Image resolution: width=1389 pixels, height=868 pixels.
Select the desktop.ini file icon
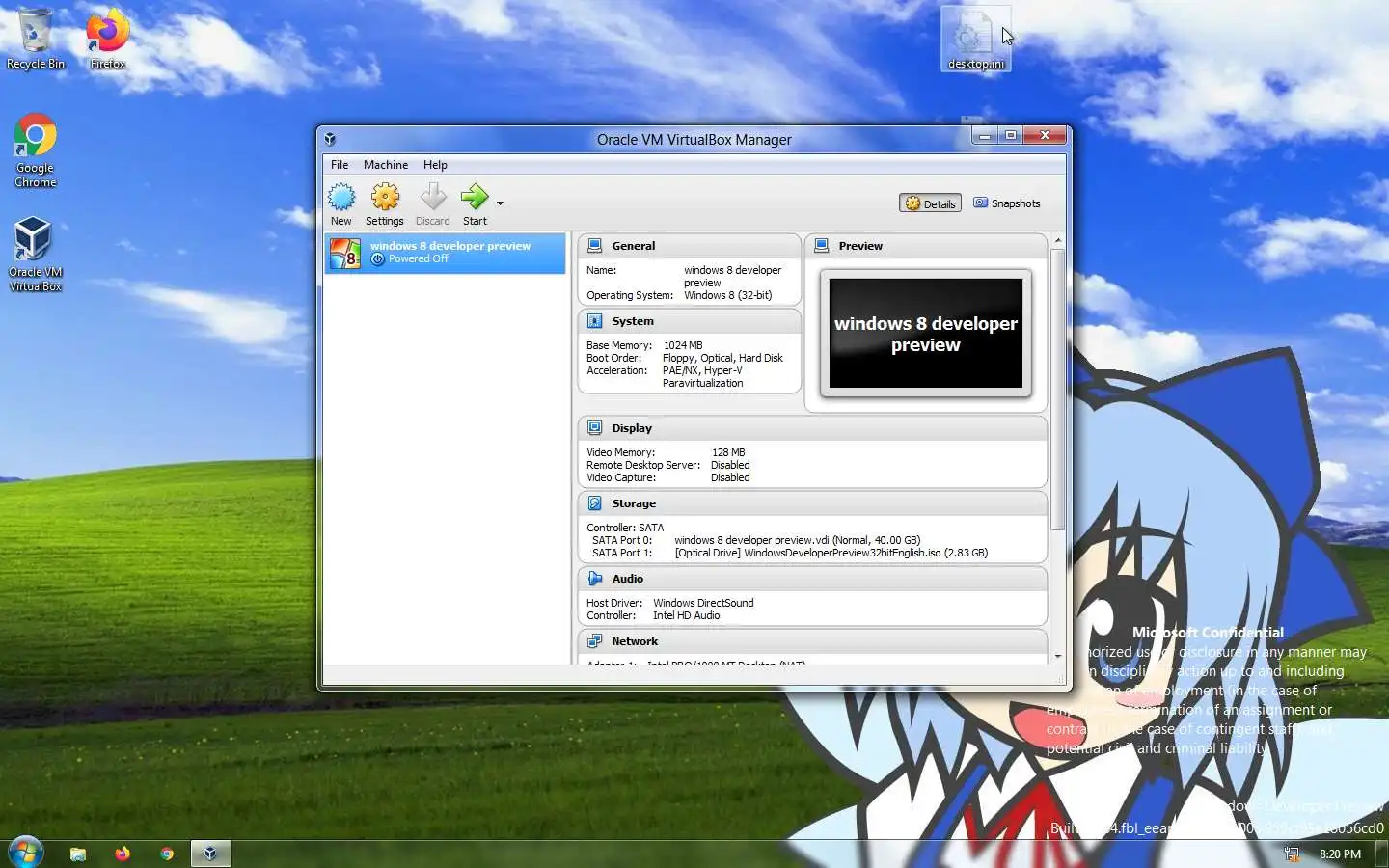(x=975, y=39)
